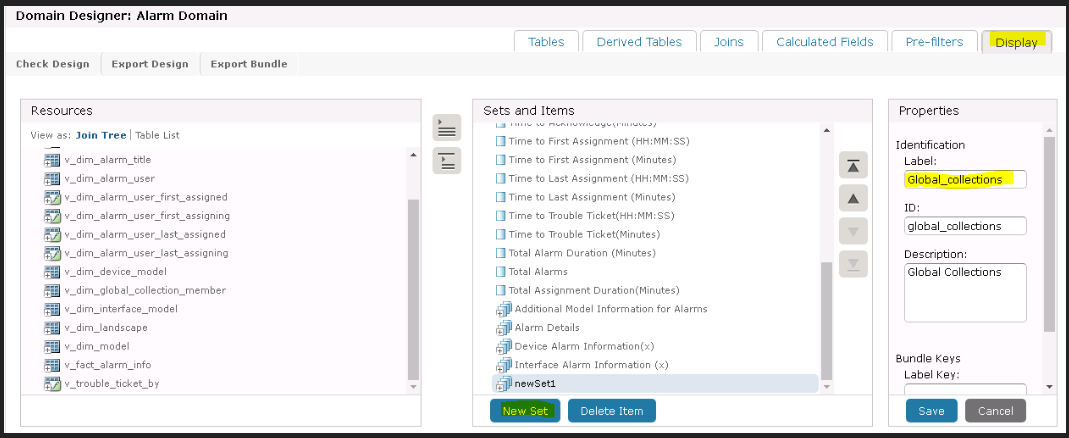Click the add-to-sets arrow icon
The width and height of the screenshot is (1069, 438).
pyautogui.click(x=447, y=127)
